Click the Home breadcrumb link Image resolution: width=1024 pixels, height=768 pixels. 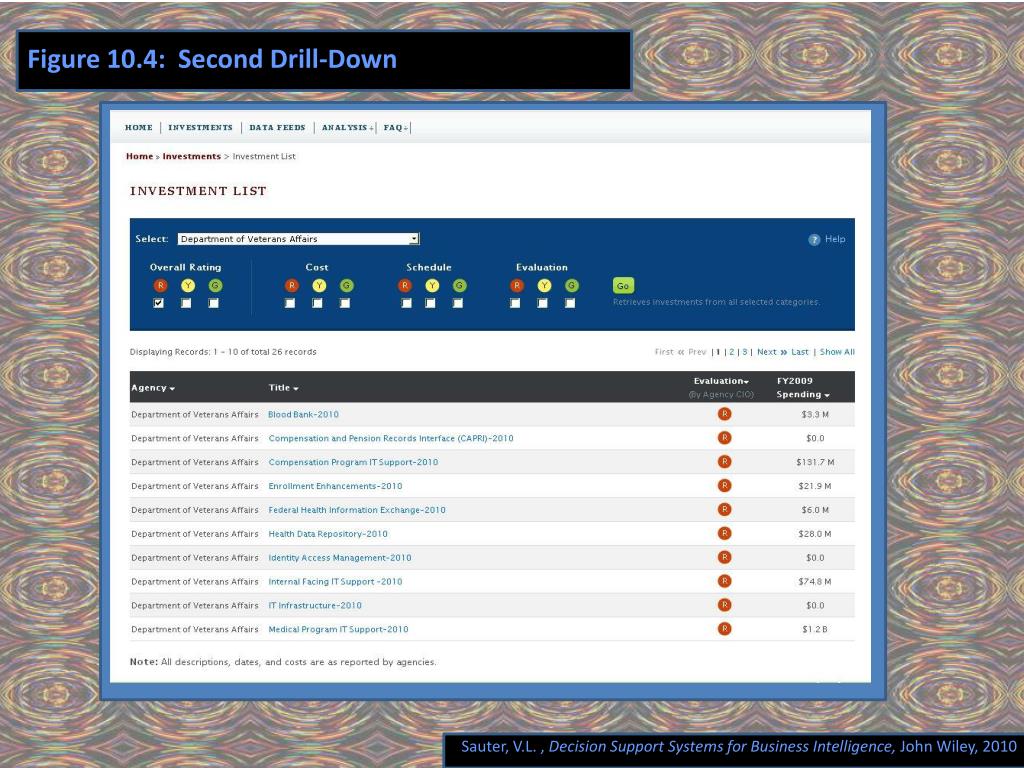pyautogui.click(x=139, y=157)
